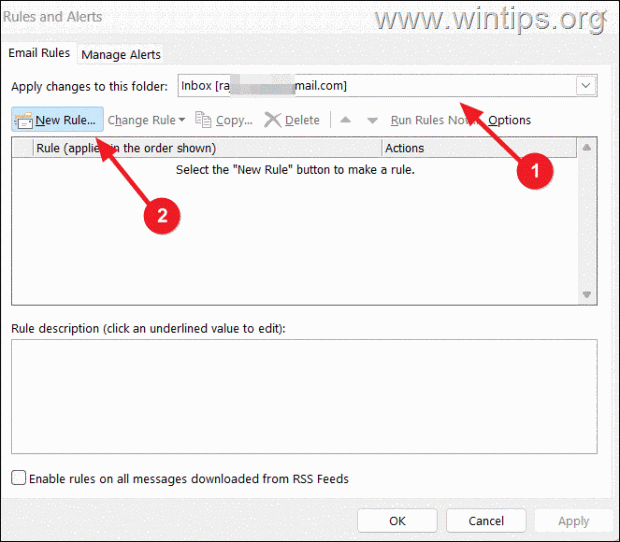The width and height of the screenshot is (620, 542).
Task: Click the rules list scroll up arrow
Action: coord(586,148)
